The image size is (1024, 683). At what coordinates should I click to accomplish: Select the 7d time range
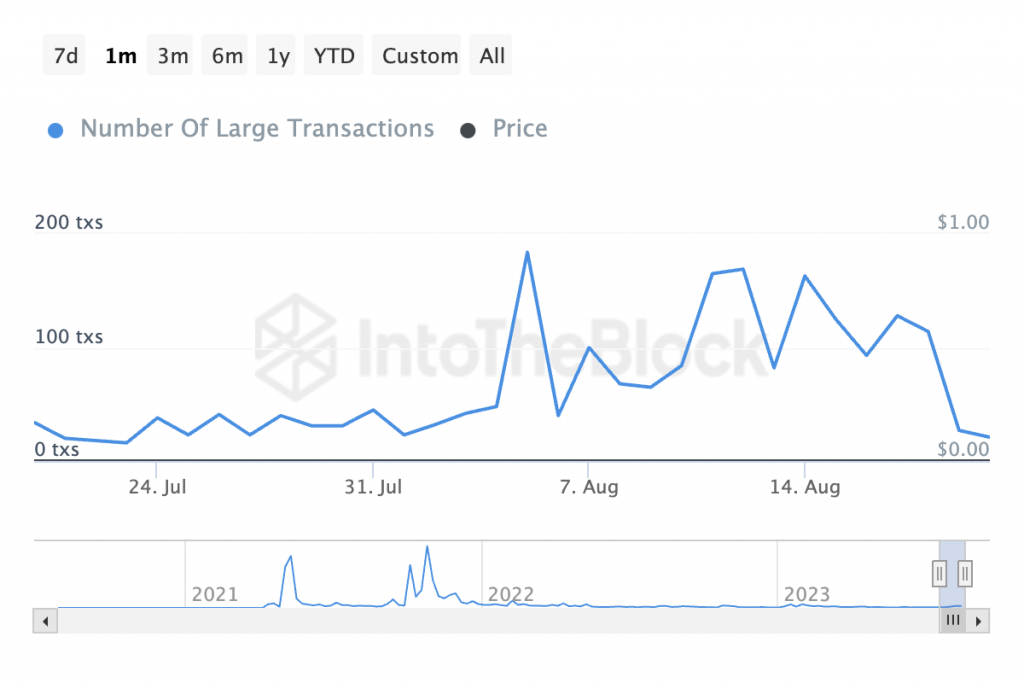65,56
